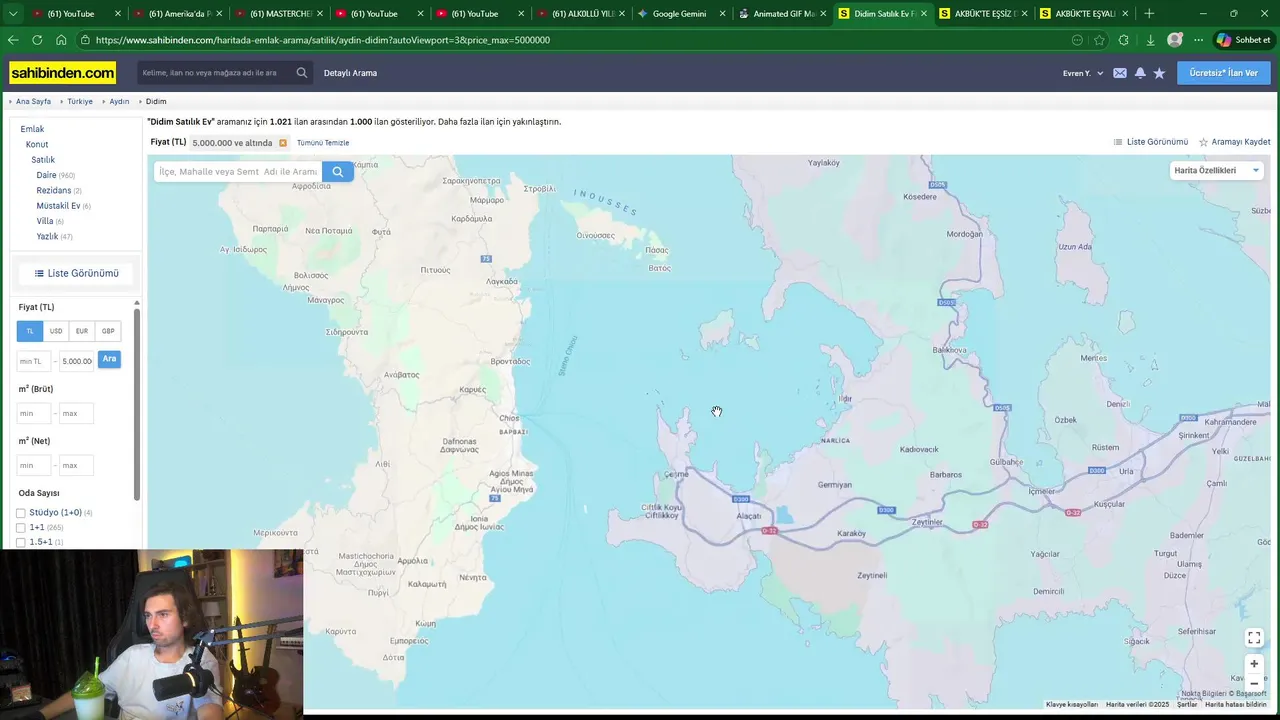Remove the price filter orange X
This screenshot has height=720, width=1280.
(283, 143)
